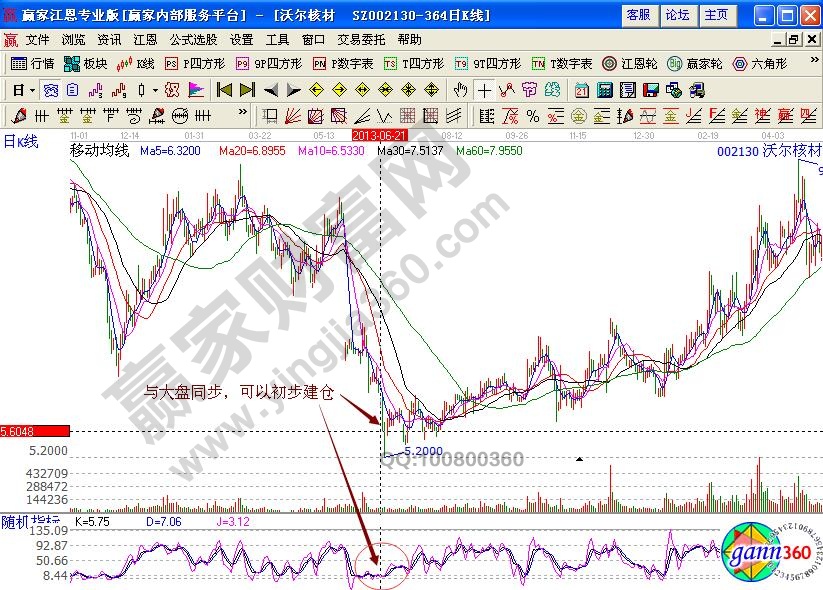Toggle the percent % coordinate button

point(532,115)
